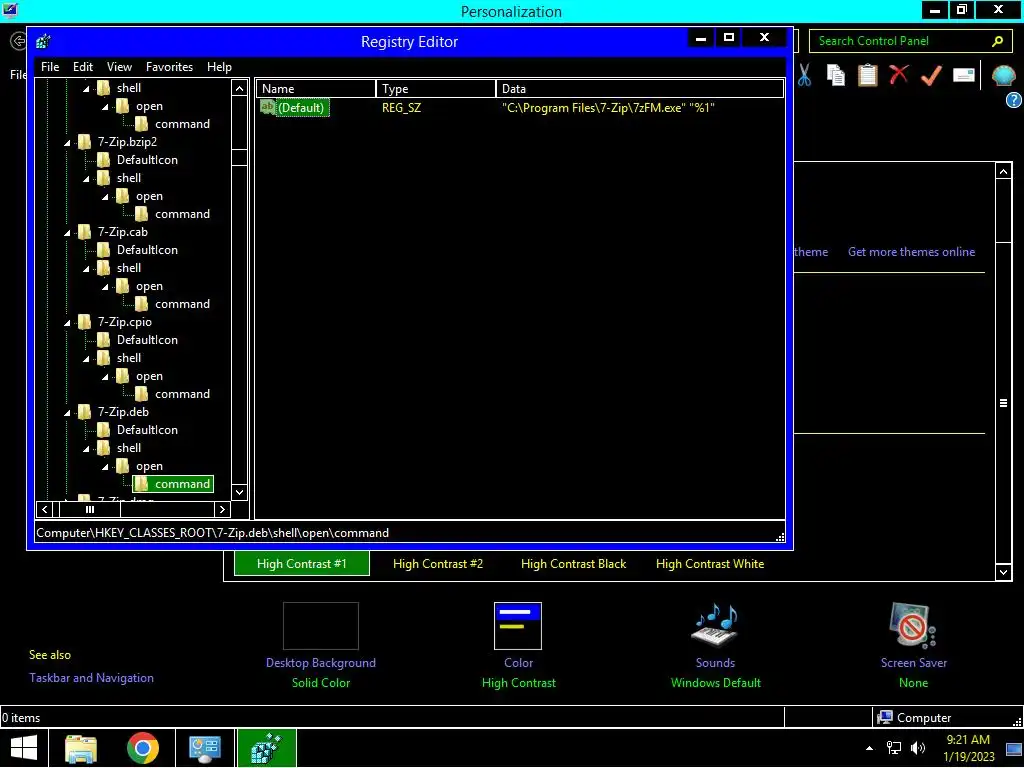Select DefaultIcon under 7-Zip.cab
This screenshot has height=768, width=1024.
point(147,249)
